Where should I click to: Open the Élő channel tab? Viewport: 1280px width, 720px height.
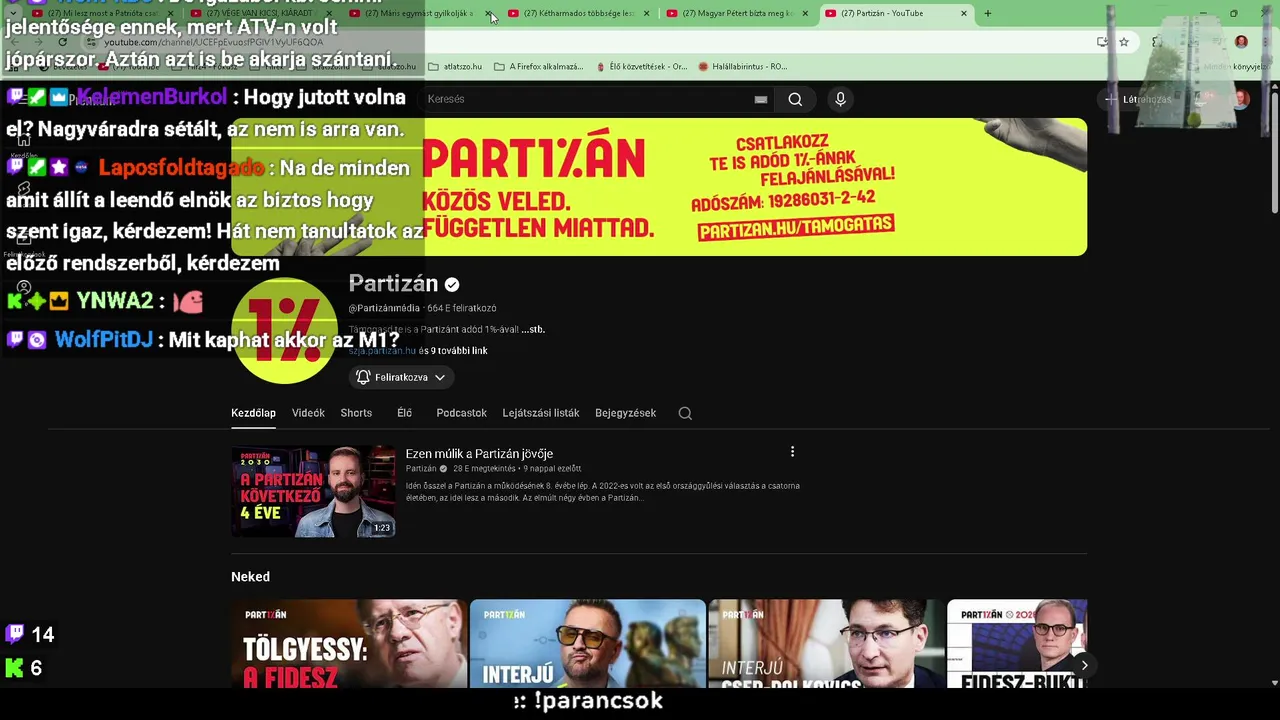coord(404,413)
